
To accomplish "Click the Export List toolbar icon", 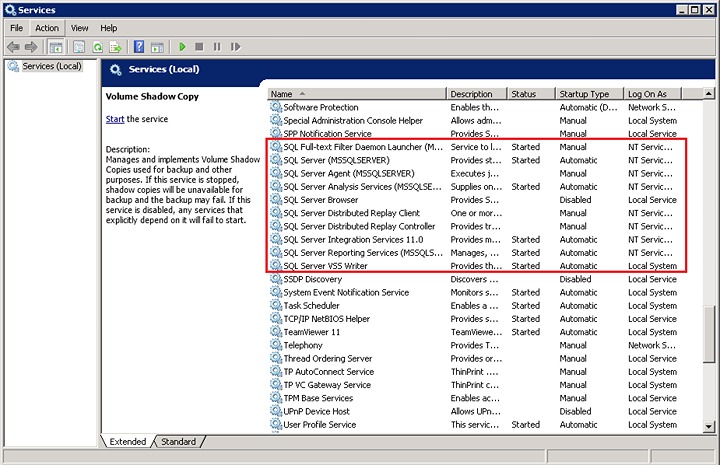I will tap(115, 47).
